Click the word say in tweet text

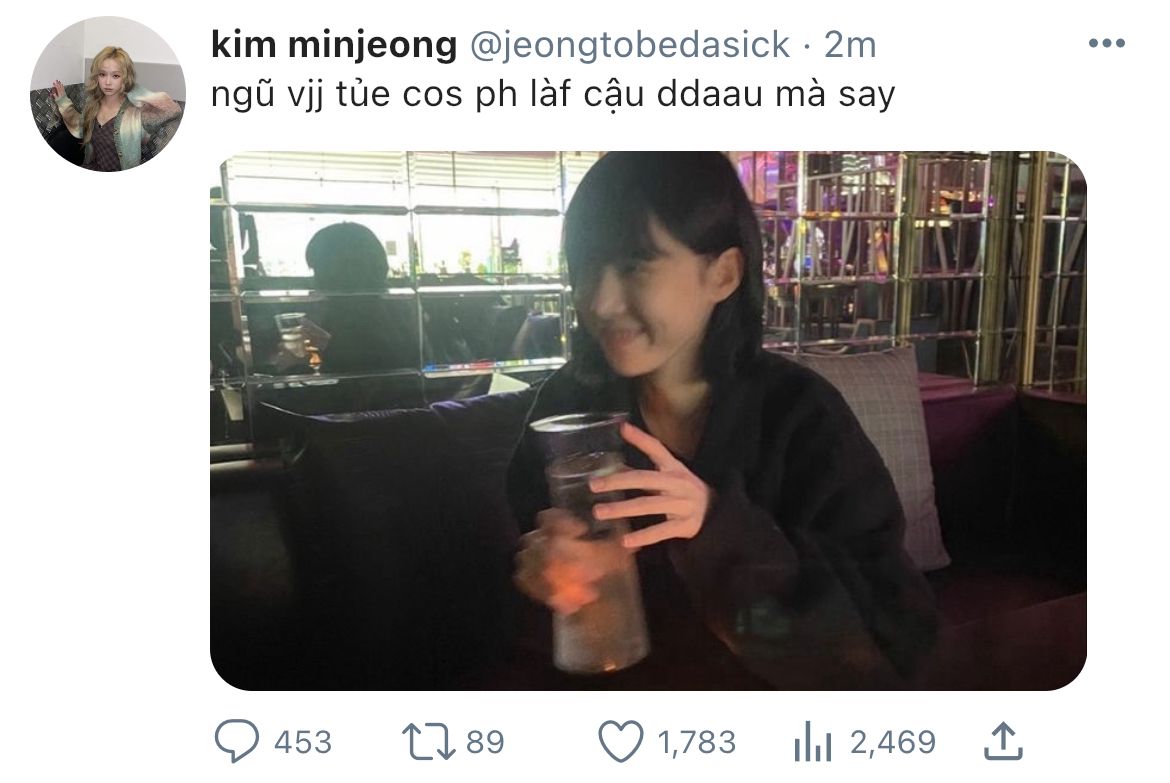coord(866,96)
